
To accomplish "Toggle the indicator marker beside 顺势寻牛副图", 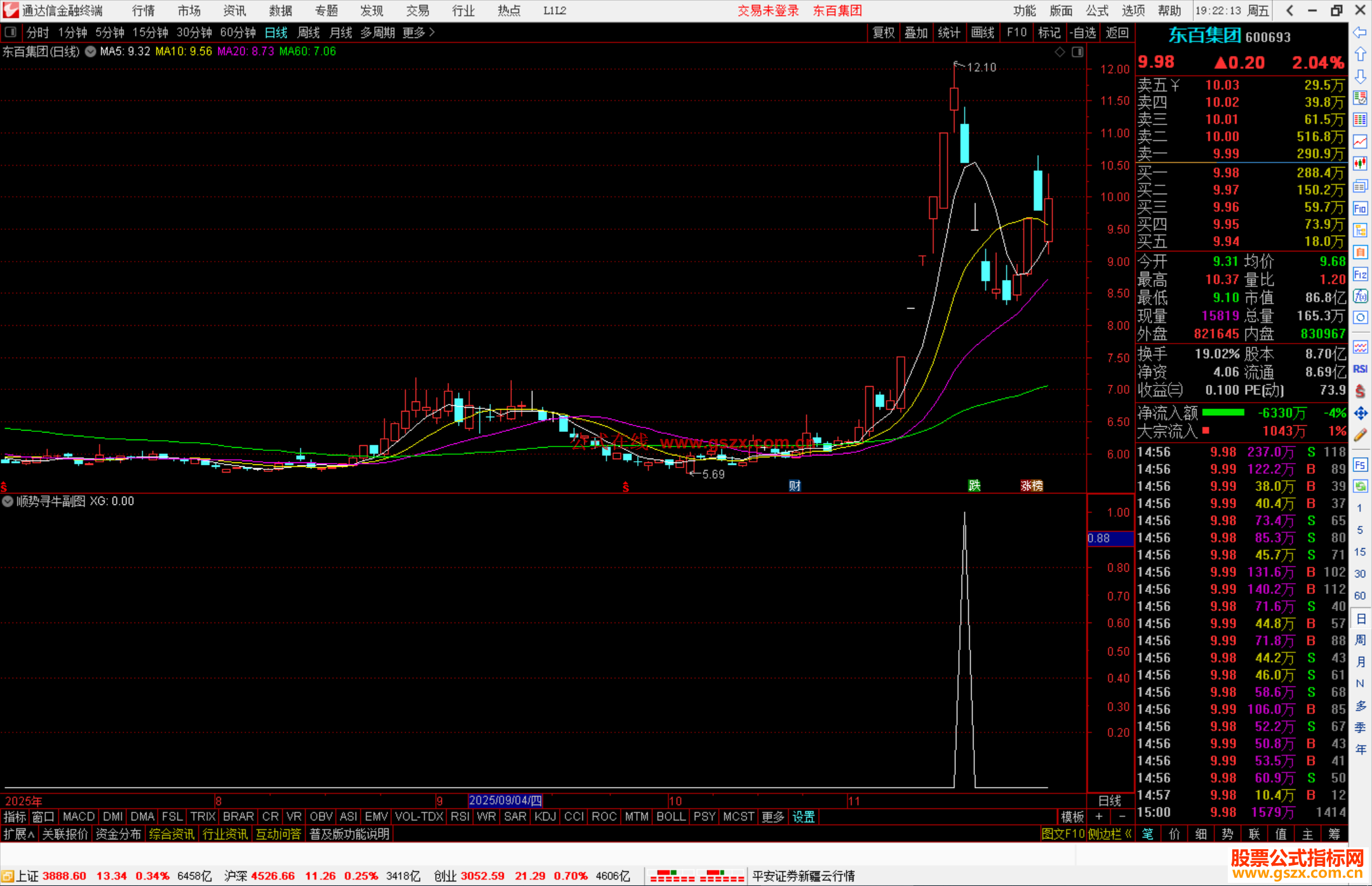I will coord(8,501).
